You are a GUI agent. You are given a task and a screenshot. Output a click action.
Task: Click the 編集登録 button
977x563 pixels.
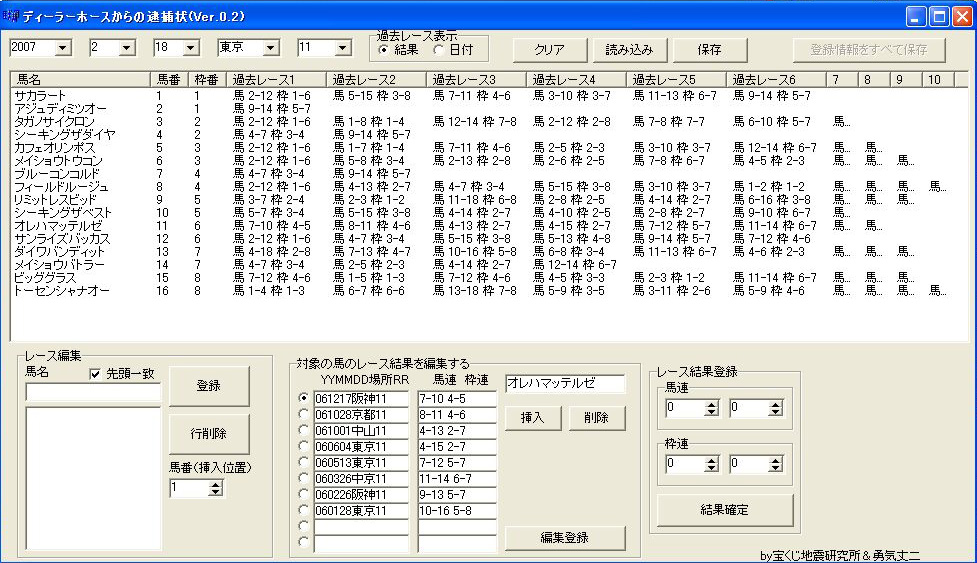(564, 538)
